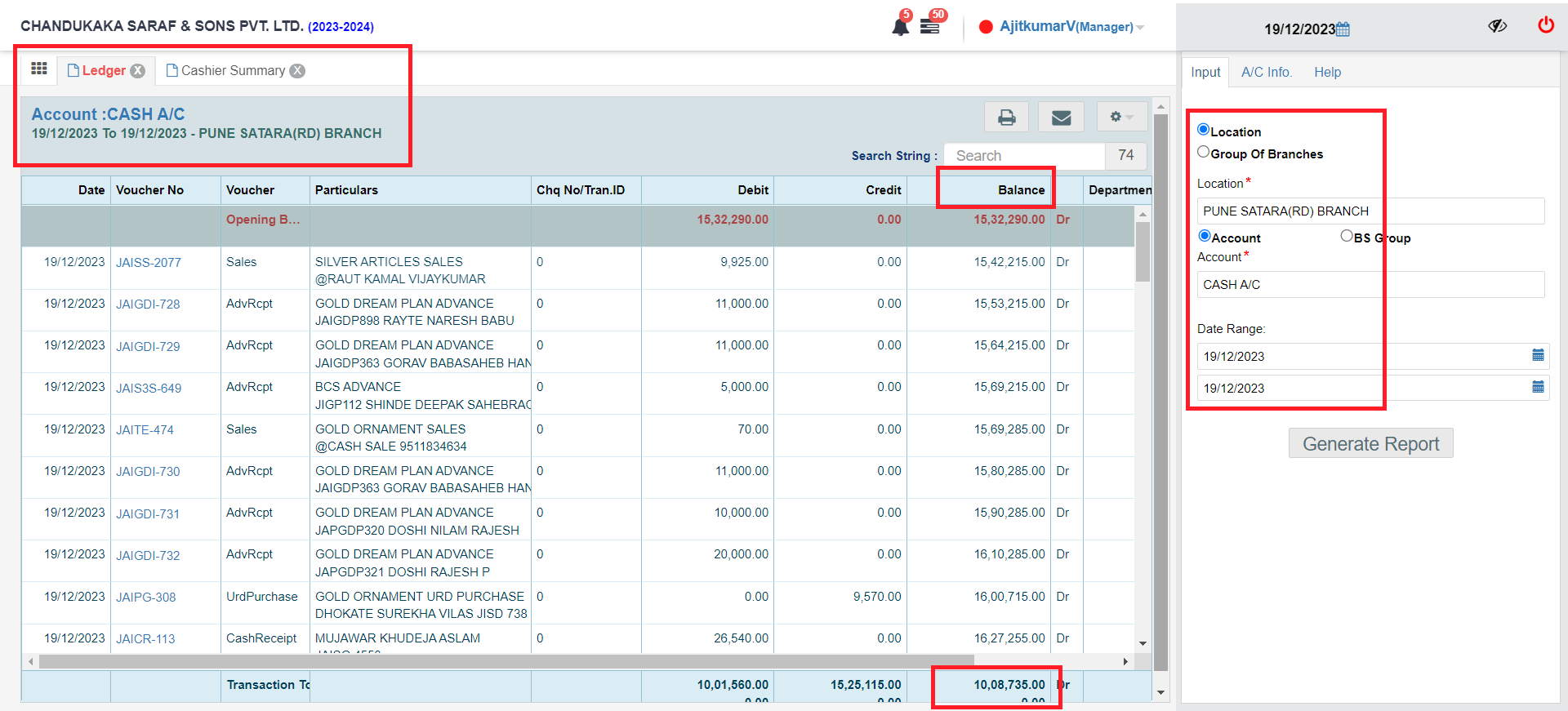Open voucher JAIGDI-730
The image size is (1568, 711).
point(148,472)
